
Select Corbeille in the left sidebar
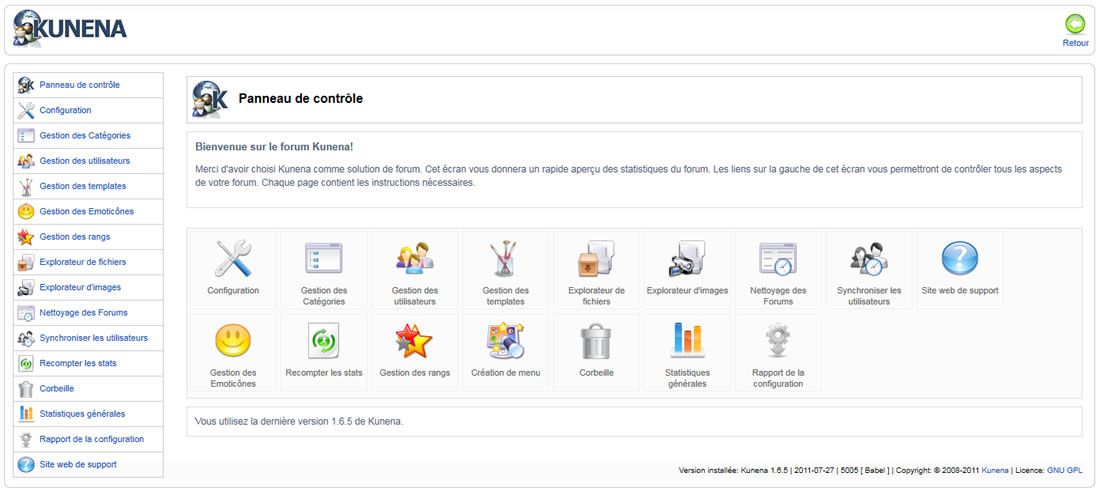click(x=88, y=388)
